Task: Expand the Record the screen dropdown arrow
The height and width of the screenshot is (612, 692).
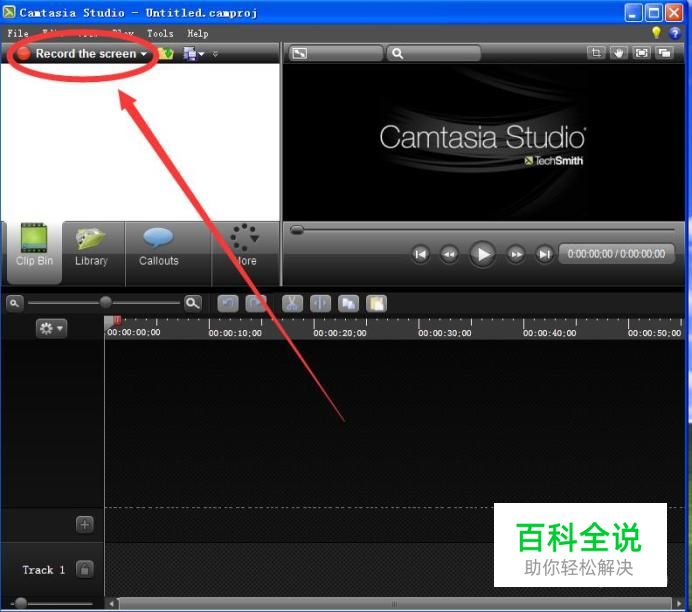Action: [144, 54]
